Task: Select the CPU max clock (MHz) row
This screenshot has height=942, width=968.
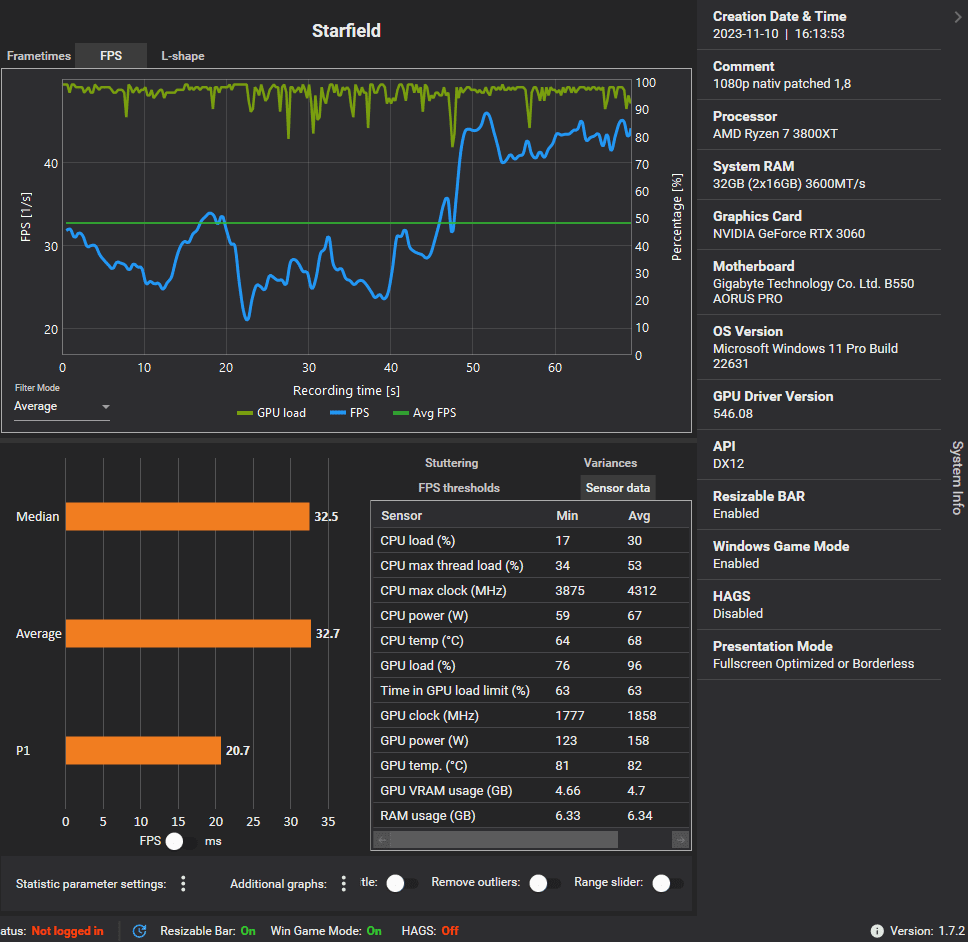Action: coord(531,591)
